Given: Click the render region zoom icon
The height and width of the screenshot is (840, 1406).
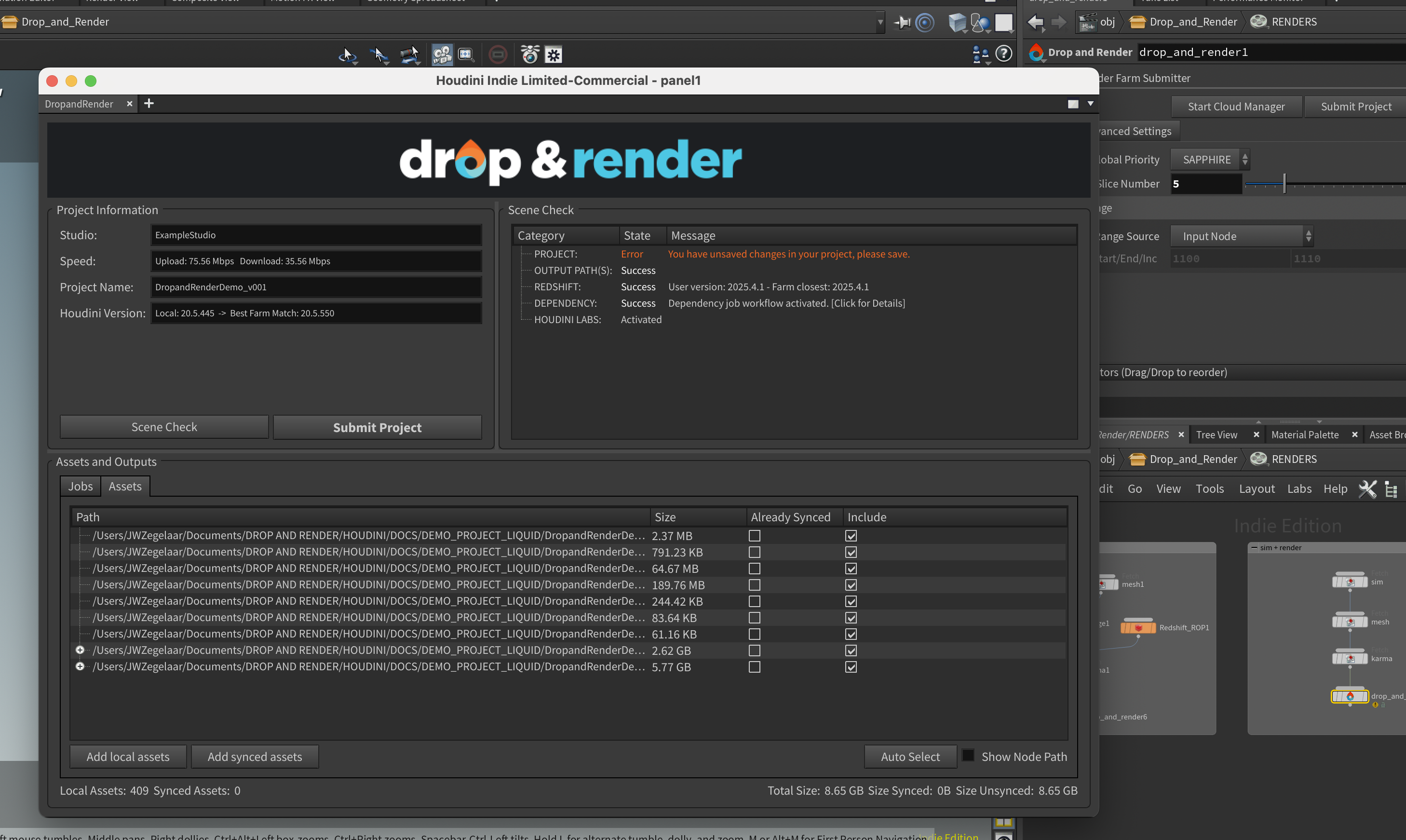Looking at the screenshot, I should coord(466,55).
